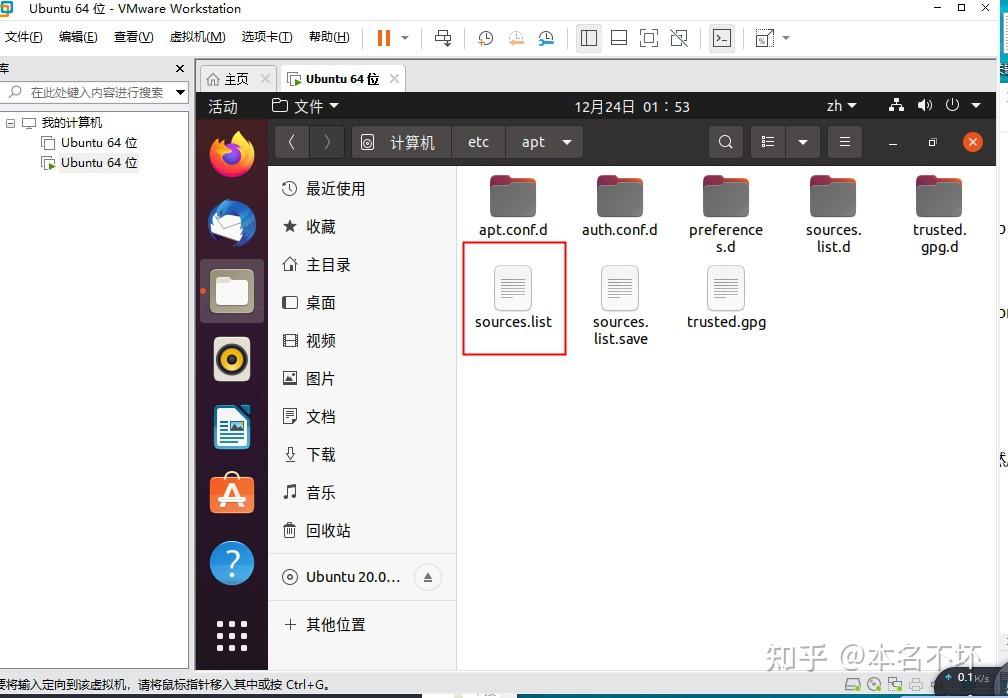Screen dimensions: 1008x698
Task: Switch to the 主页 tab
Action: coord(237,79)
